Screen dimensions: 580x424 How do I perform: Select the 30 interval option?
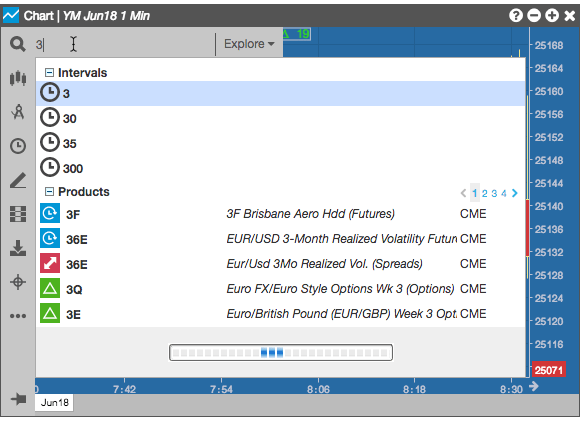(x=280, y=118)
